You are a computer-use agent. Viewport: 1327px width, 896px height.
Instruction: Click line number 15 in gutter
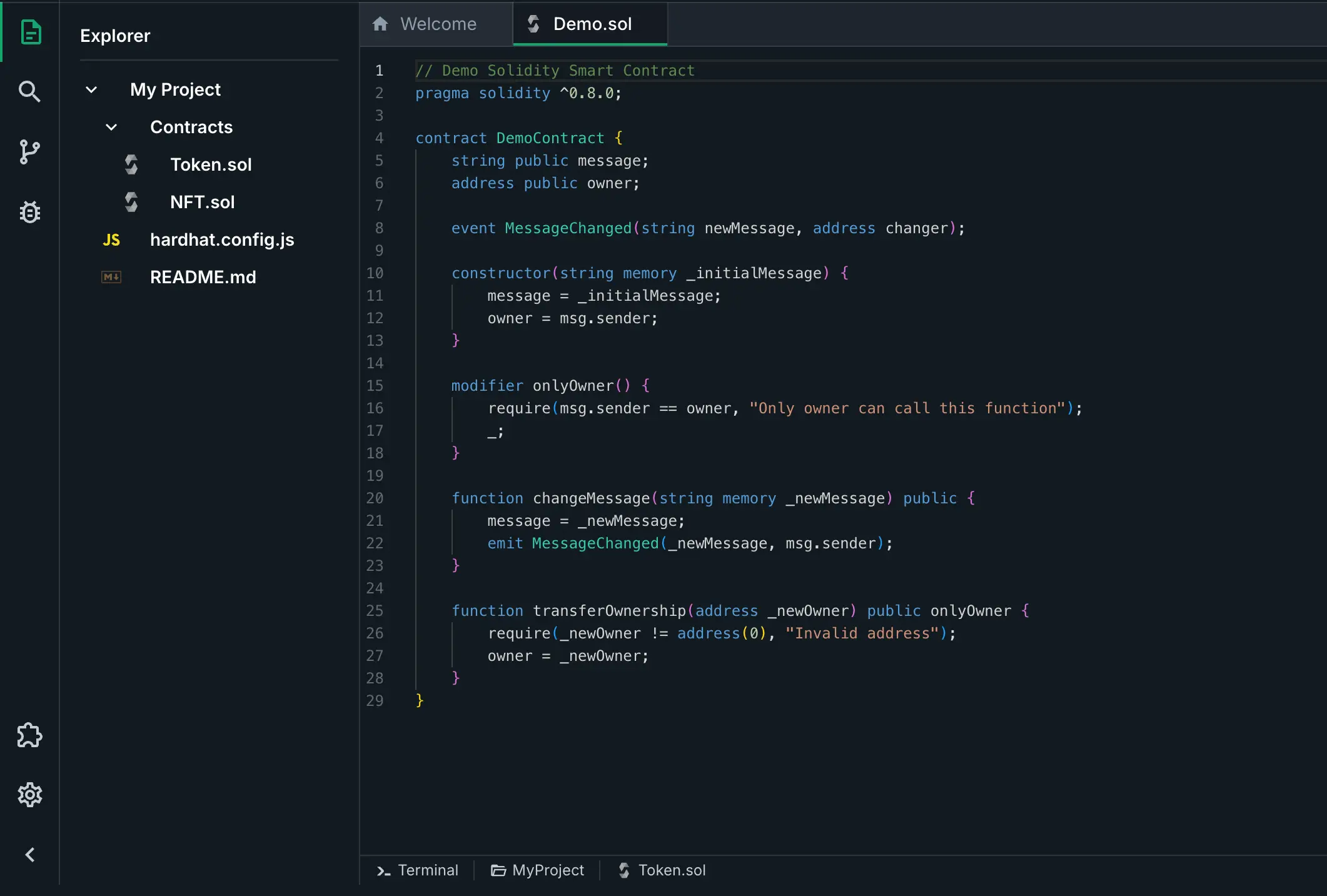tap(375, 386)
